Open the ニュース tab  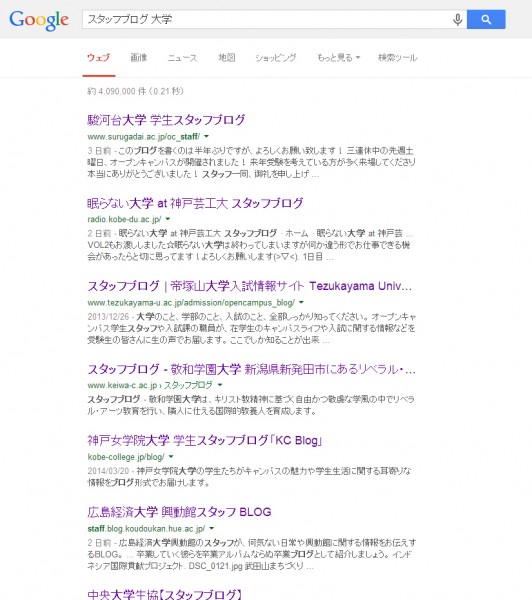(182, 58)
